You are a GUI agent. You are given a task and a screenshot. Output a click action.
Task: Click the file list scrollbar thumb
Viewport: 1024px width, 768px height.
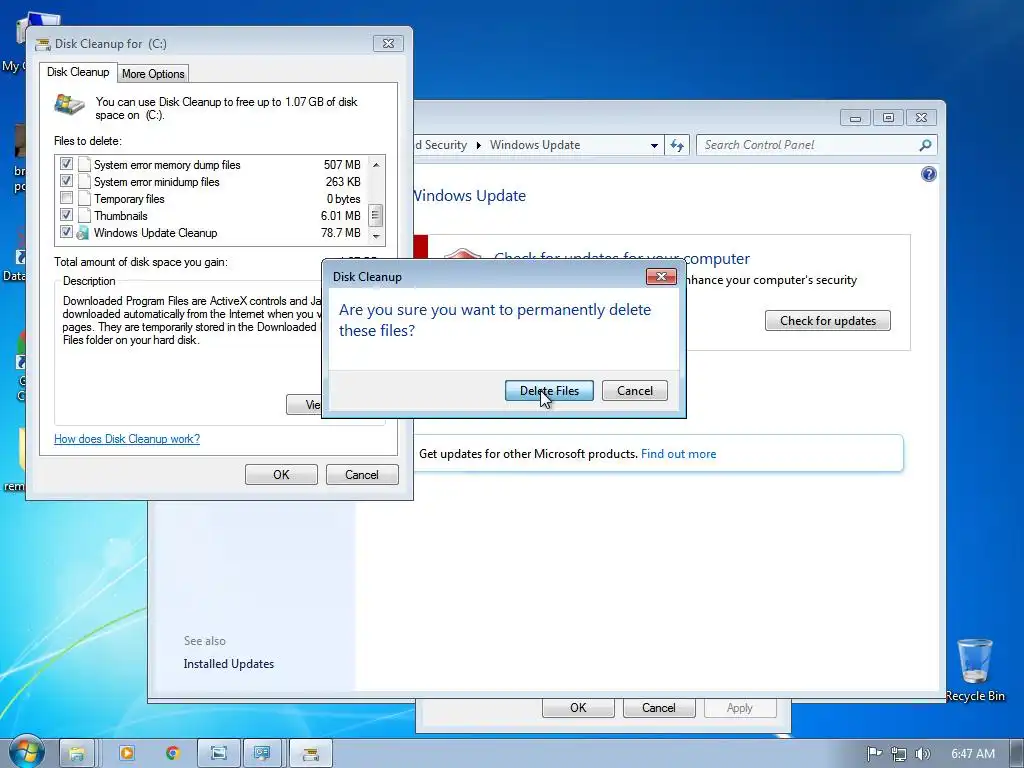click(376, 215)
